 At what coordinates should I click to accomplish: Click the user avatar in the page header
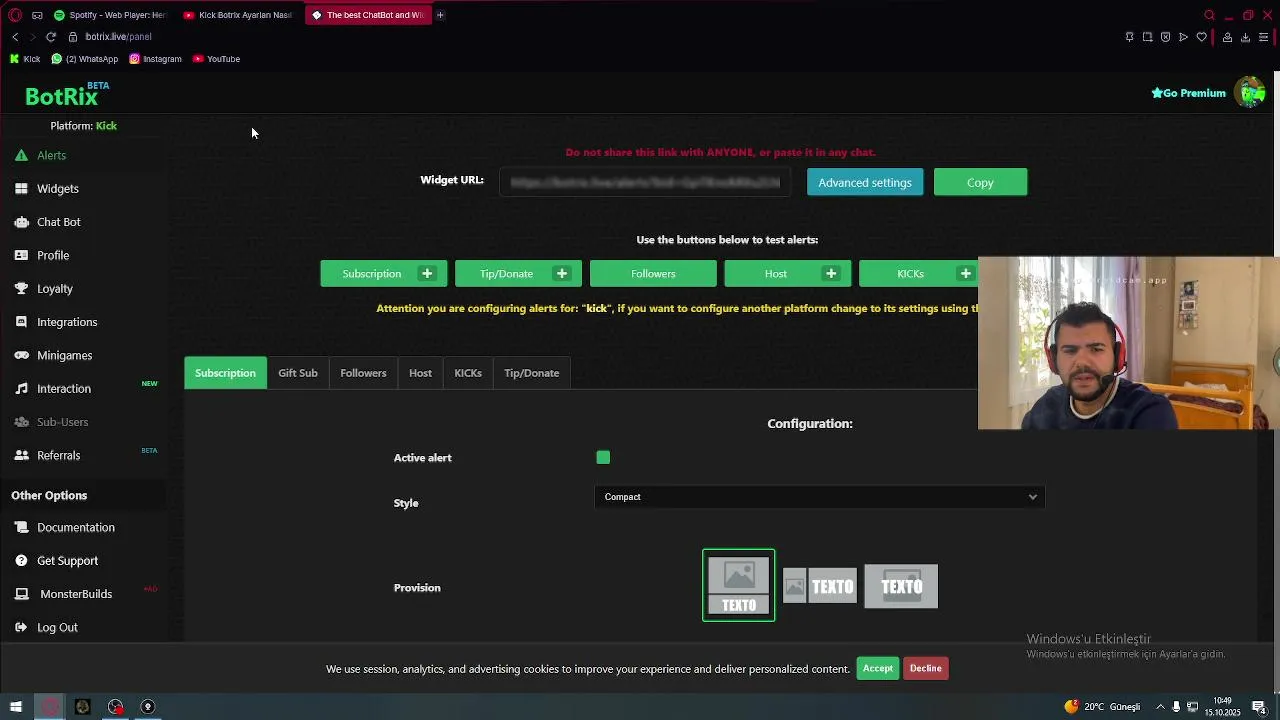point(1250,92)
